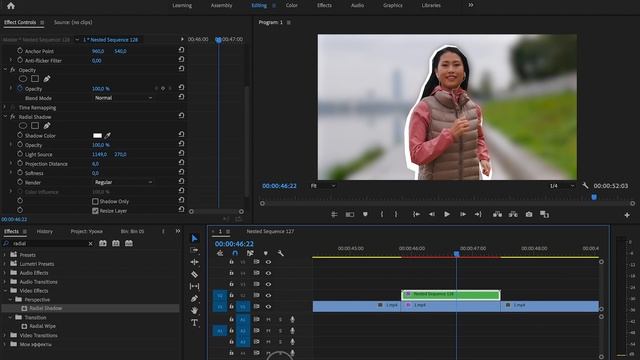
Task: Show more workspaces via double chevron
Action: 471,5
